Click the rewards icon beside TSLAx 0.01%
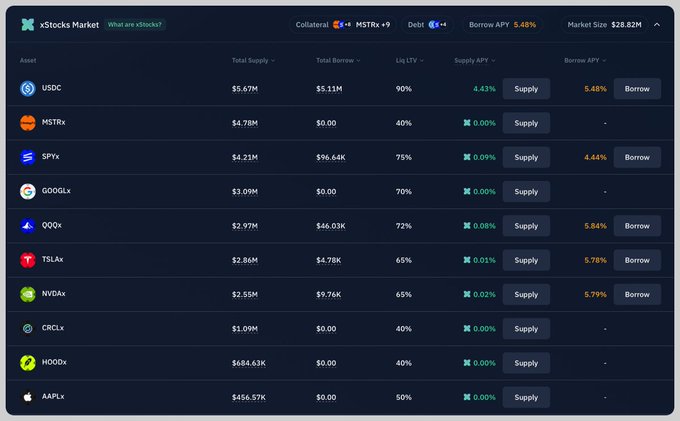680x421 pixels. click(x=467, y=260)
